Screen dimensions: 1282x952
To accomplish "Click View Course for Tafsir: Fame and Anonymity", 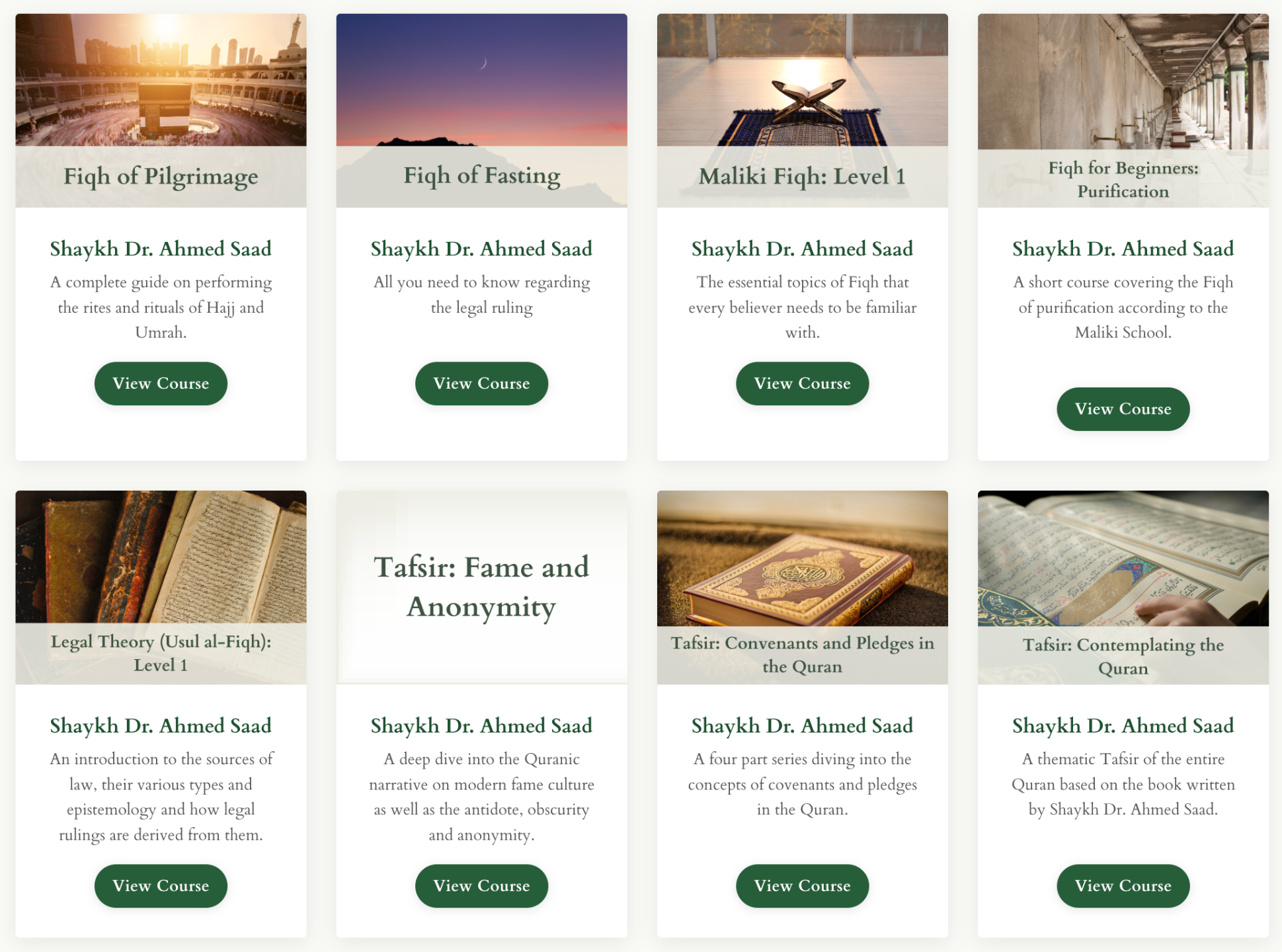I will pos(481,886).
